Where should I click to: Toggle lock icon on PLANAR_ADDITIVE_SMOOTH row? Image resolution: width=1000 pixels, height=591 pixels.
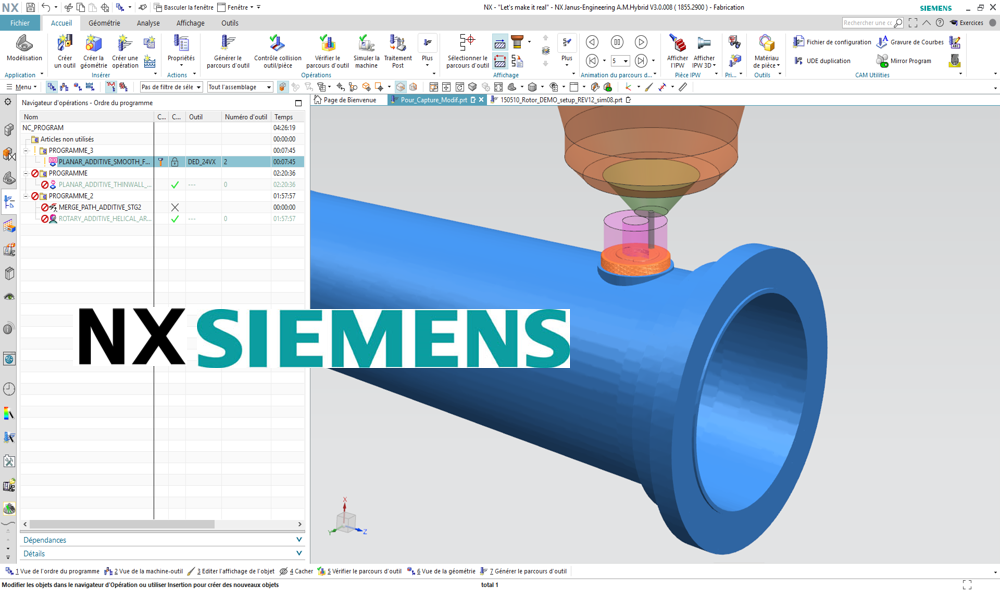point(174,162)
